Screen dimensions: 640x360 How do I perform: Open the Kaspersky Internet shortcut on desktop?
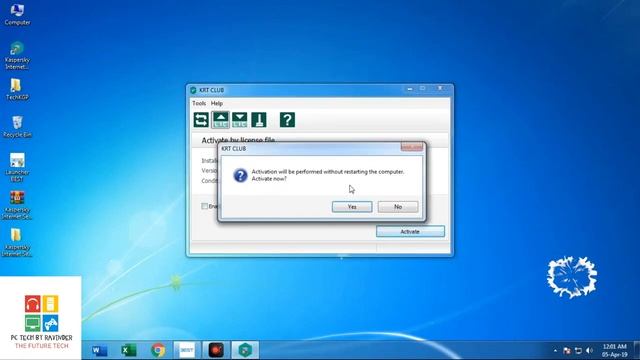(x=17, y=56)
